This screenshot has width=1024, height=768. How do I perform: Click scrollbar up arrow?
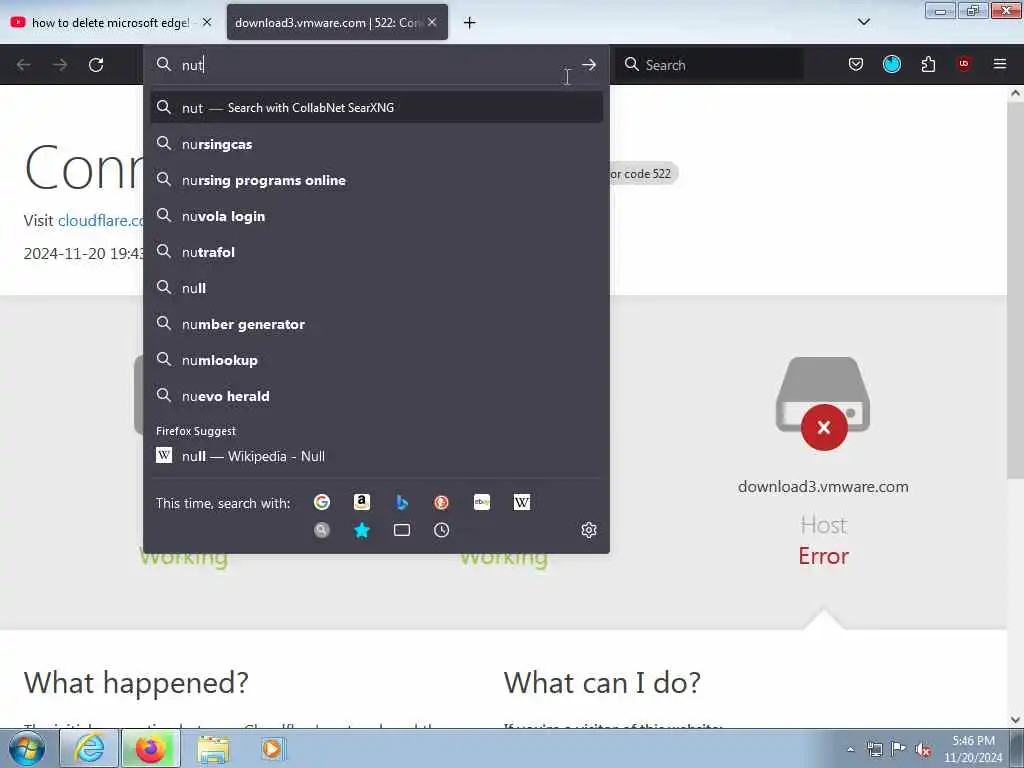click(x=1015, y=93)
